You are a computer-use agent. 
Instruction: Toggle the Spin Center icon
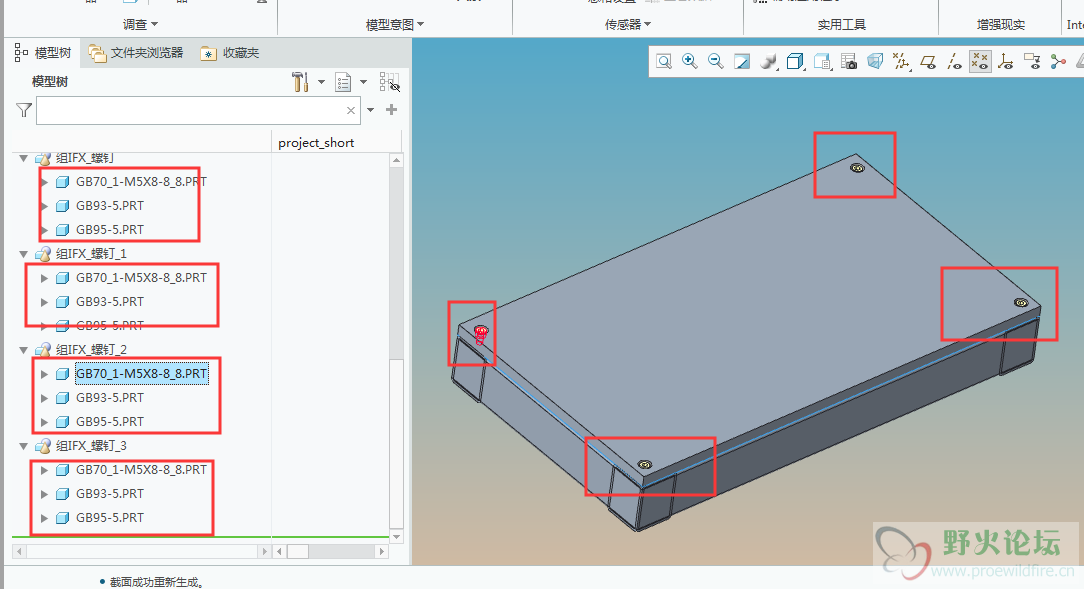pos(1058,62)
